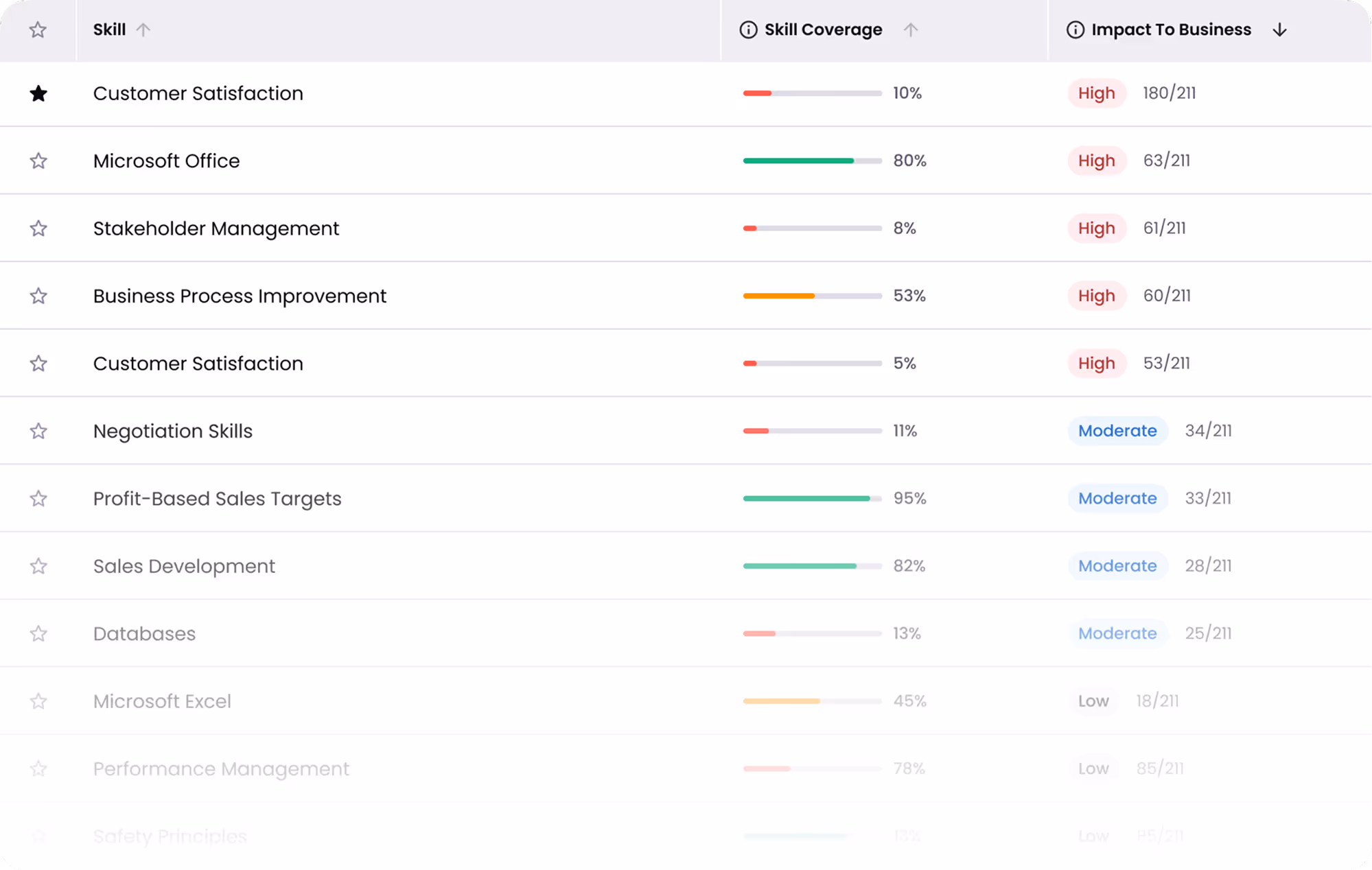The width and height of the screenshot is (1372, 870).
Task: Select the Impact To Business column header
Action: [x=1172, y=30]
